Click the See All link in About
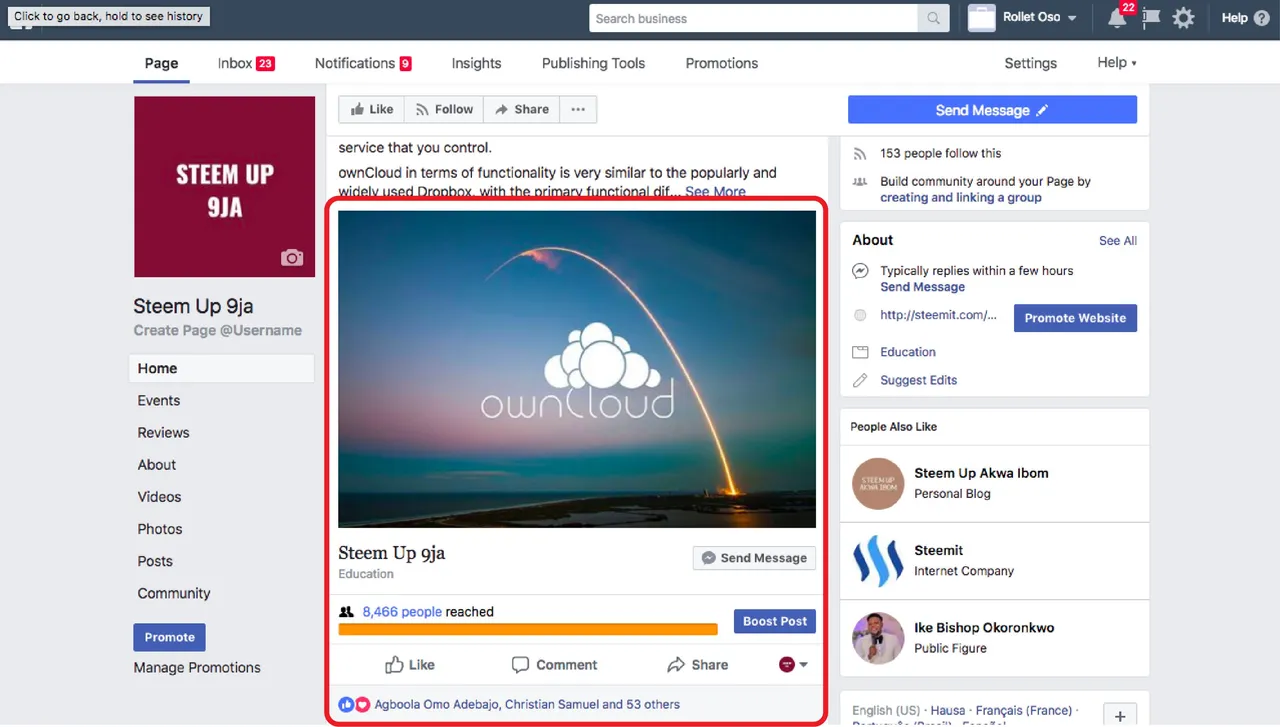Viewport: 1280px width, 727px height. point(1118,241)
